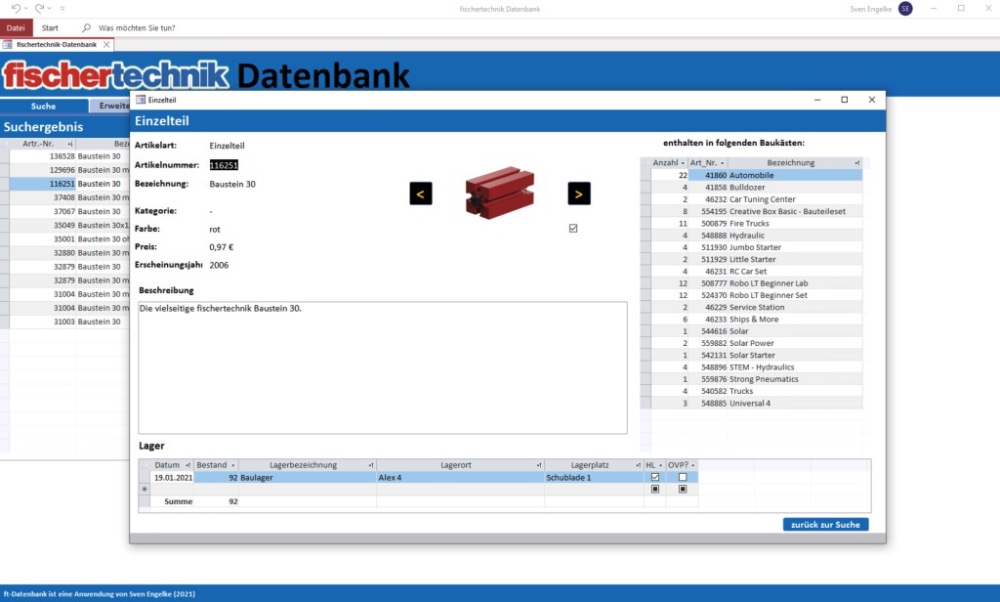Toggle HL checkbox in new Lager row

pos(655,489)
